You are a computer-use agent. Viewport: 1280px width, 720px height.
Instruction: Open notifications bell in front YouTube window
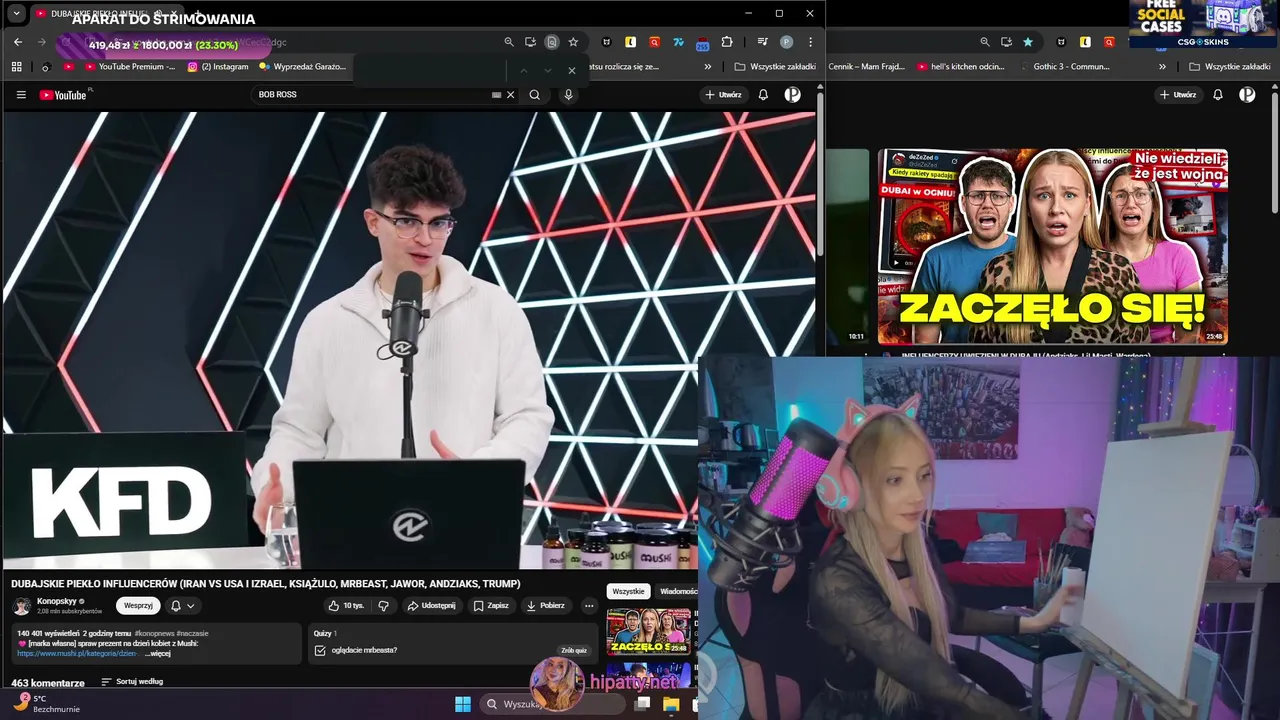763,95
